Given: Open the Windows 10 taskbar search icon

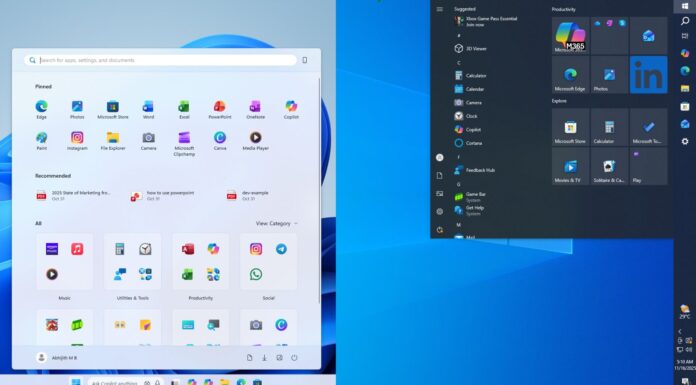Looking at the screenshot, I should point(685,21).
